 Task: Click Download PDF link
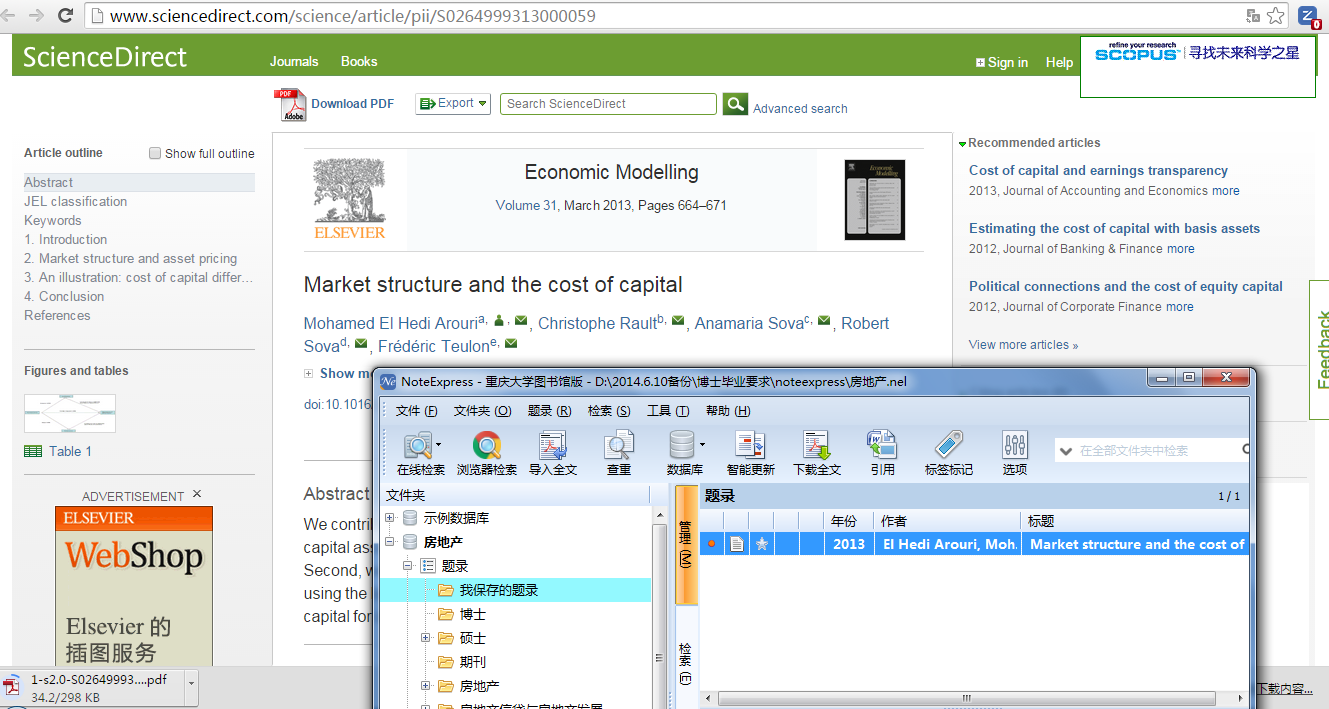point(352,103)
